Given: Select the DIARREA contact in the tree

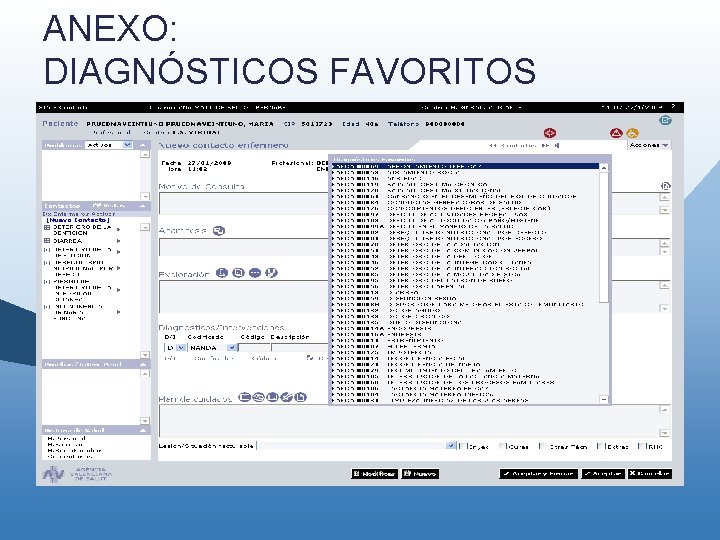Looking at the screenshot, I should pyautogui.click(x=68, y=241).
